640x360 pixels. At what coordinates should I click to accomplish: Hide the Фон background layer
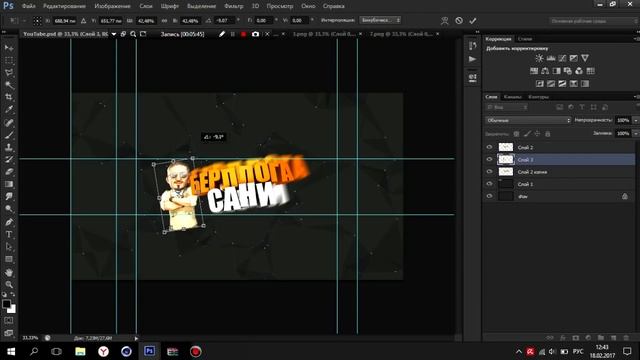coord(489,196)
